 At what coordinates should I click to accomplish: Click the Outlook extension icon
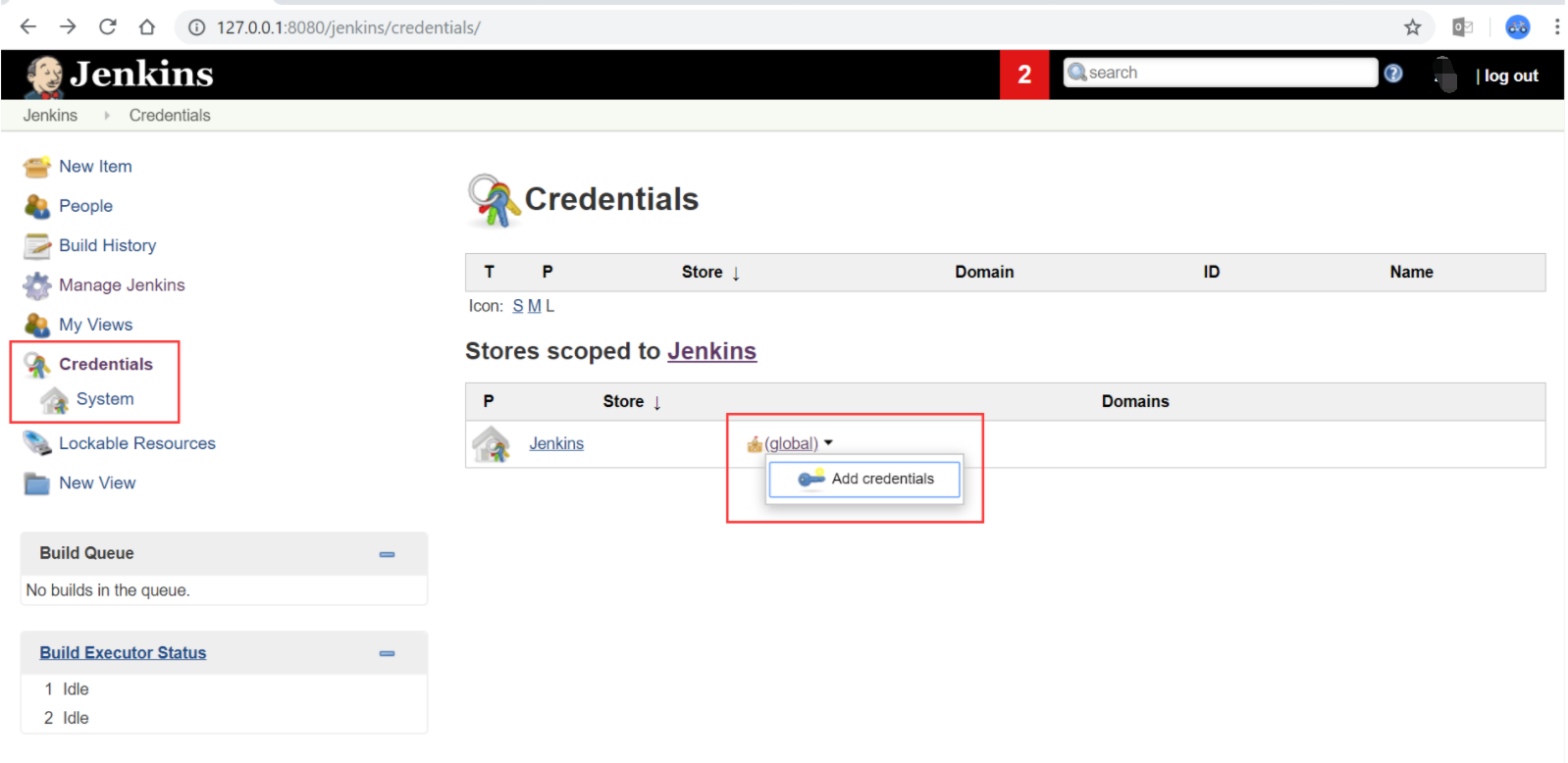(x=1463, y=27)
